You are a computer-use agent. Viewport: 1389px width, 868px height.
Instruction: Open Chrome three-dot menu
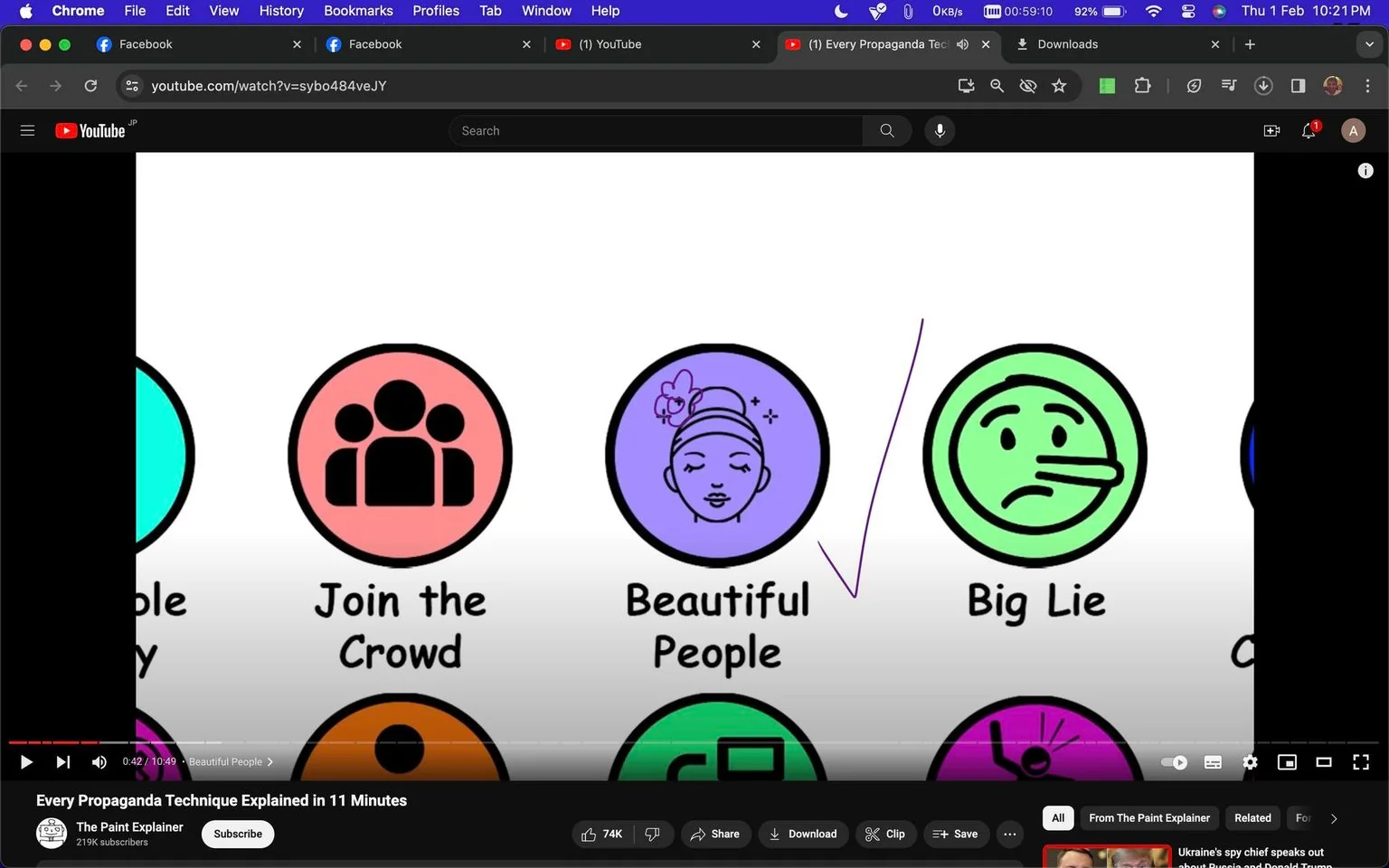(x=1367, y=86)
